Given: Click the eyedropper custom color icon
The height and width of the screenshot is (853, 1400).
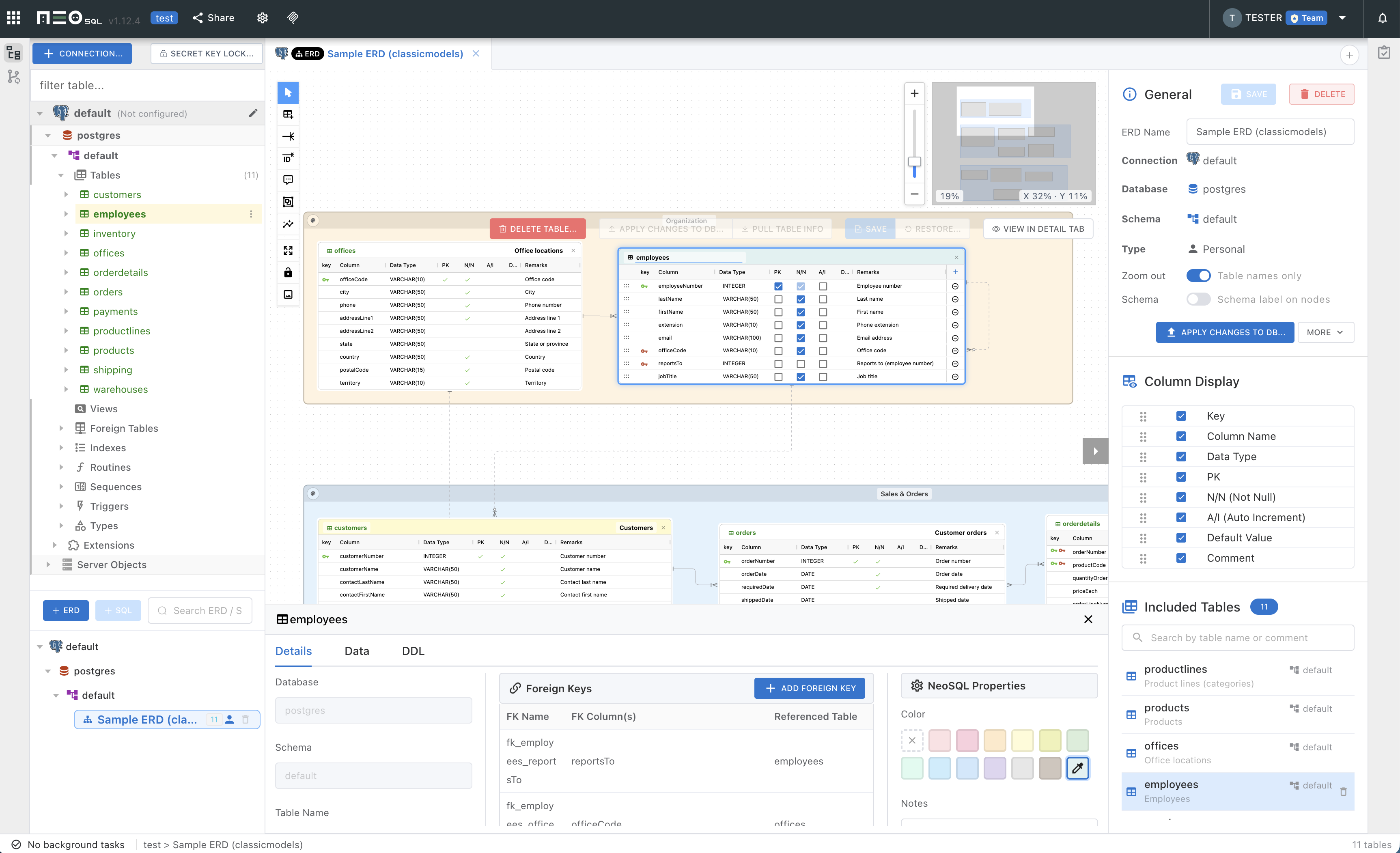Looking at the screenshot, I should (x=1077, y=768).
